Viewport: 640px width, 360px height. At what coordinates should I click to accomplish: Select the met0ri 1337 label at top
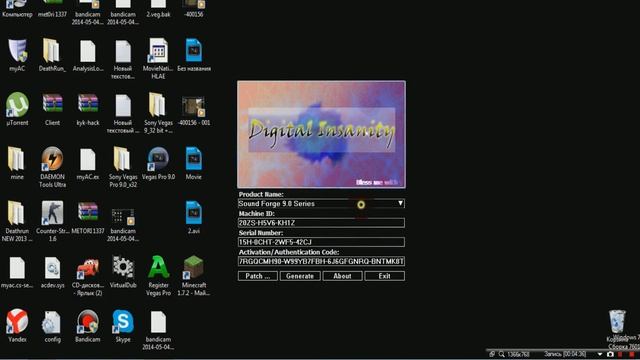[x=52, y=14]
